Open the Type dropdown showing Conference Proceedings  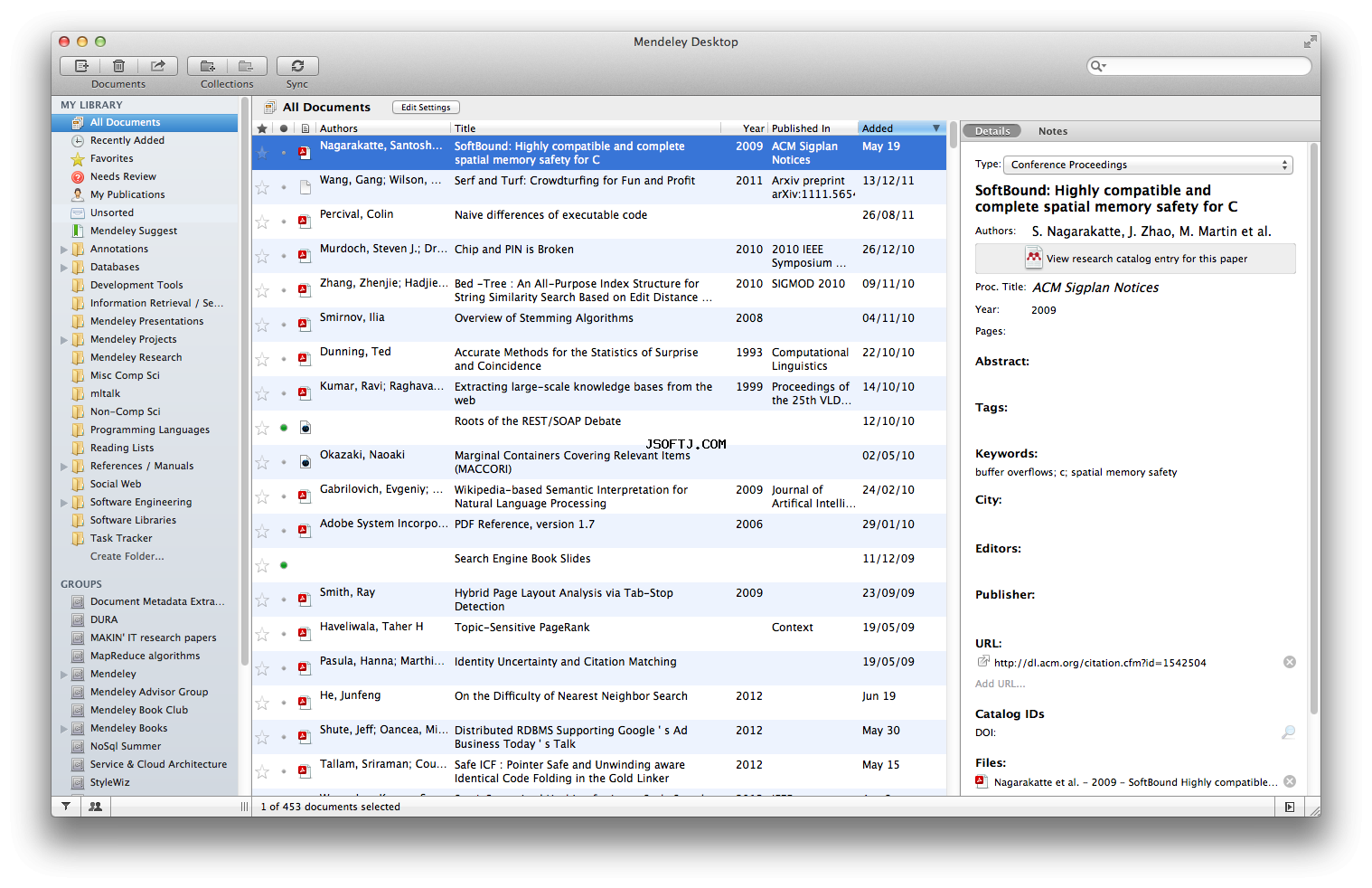[x=1149, y=165]
